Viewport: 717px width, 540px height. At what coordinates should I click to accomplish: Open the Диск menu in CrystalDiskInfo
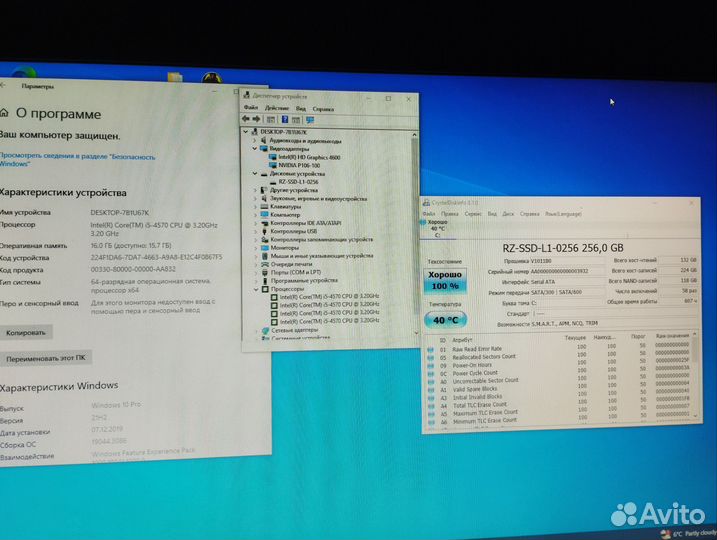point(508,214)
